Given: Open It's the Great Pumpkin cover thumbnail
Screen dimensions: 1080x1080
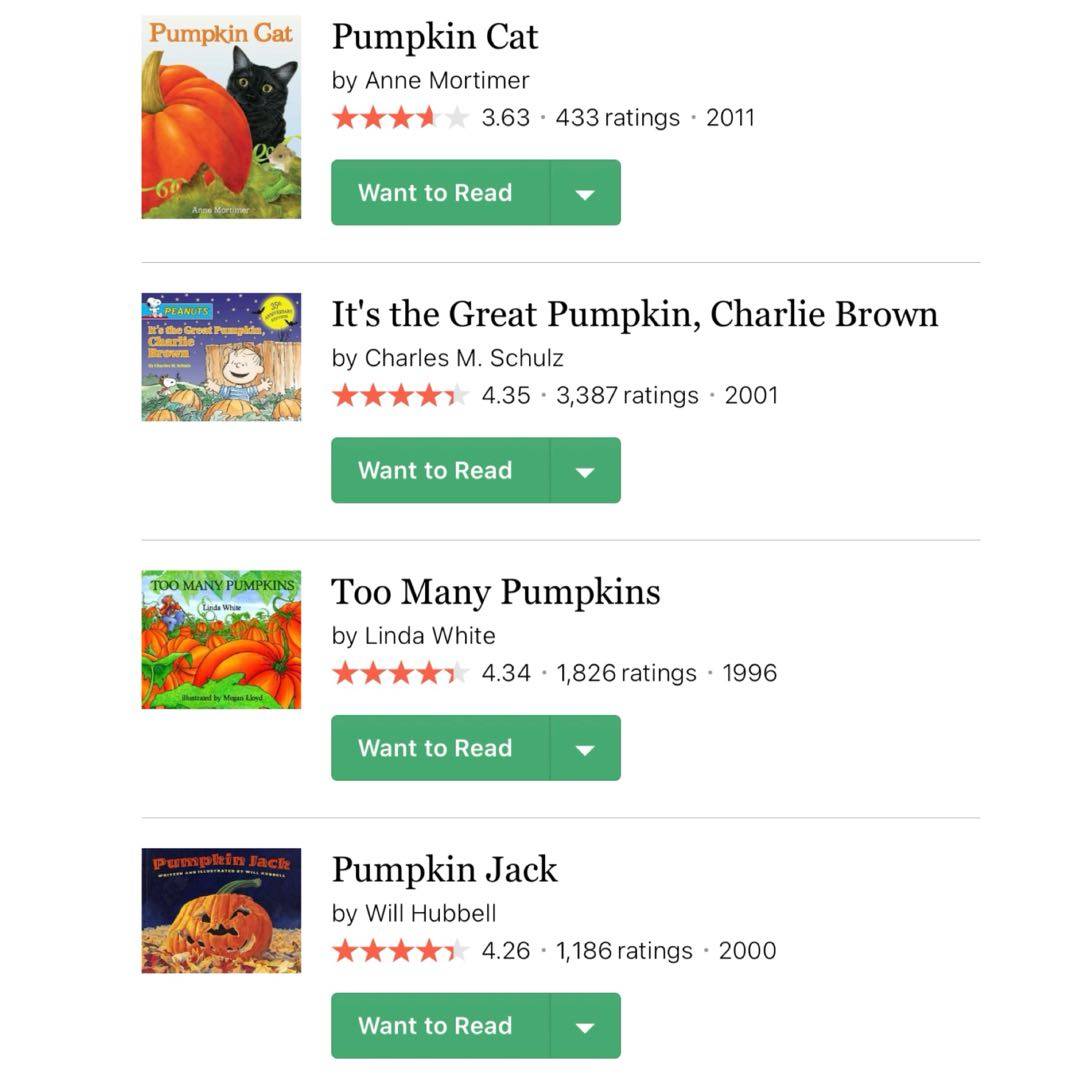Looking at the screenshot, I should (x=221, y=357).
